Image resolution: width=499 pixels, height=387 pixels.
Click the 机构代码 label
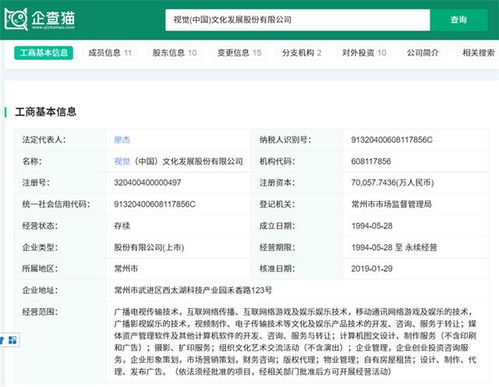277,161
